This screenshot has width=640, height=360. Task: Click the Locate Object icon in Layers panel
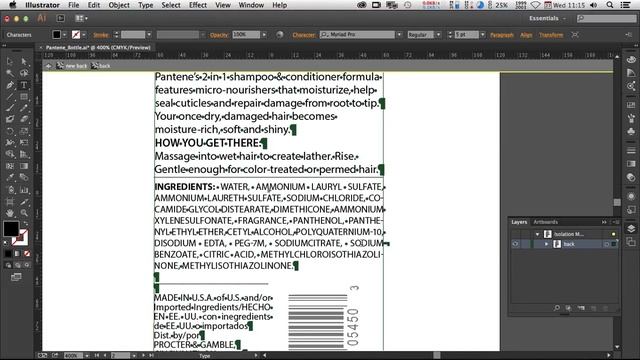pyautogui.click(x=557, y=308)
